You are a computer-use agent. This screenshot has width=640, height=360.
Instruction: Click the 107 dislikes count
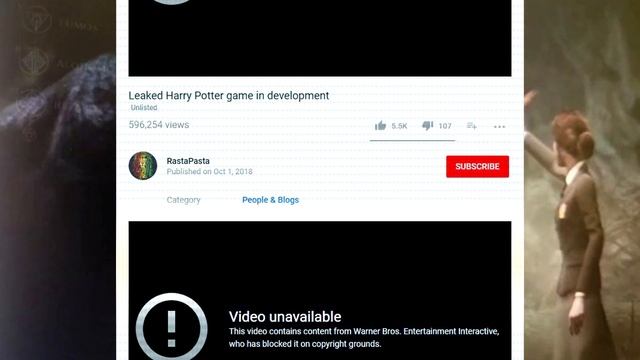tap(445, 126)
